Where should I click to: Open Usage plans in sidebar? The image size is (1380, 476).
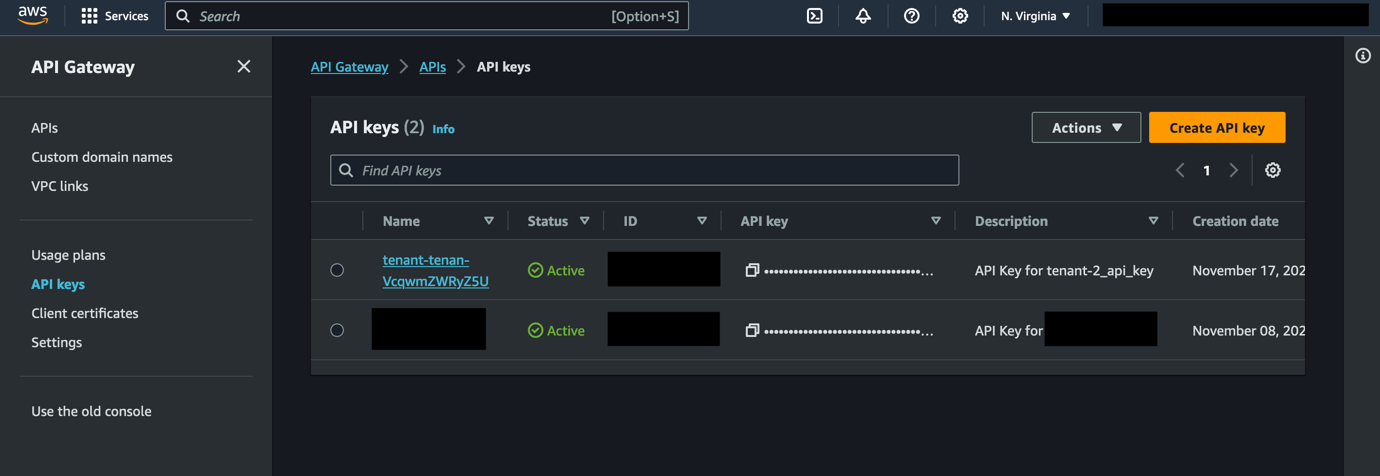[x=68, y=255]
